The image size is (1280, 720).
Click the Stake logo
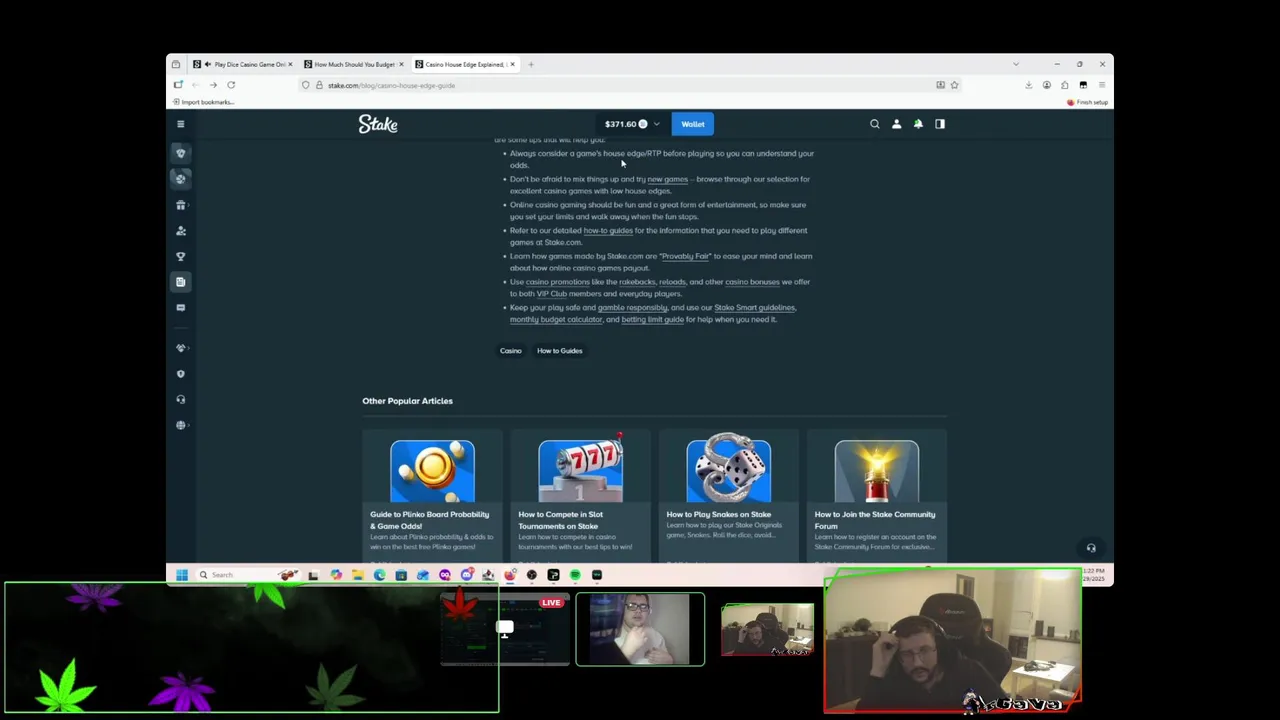tap(378, 124)
